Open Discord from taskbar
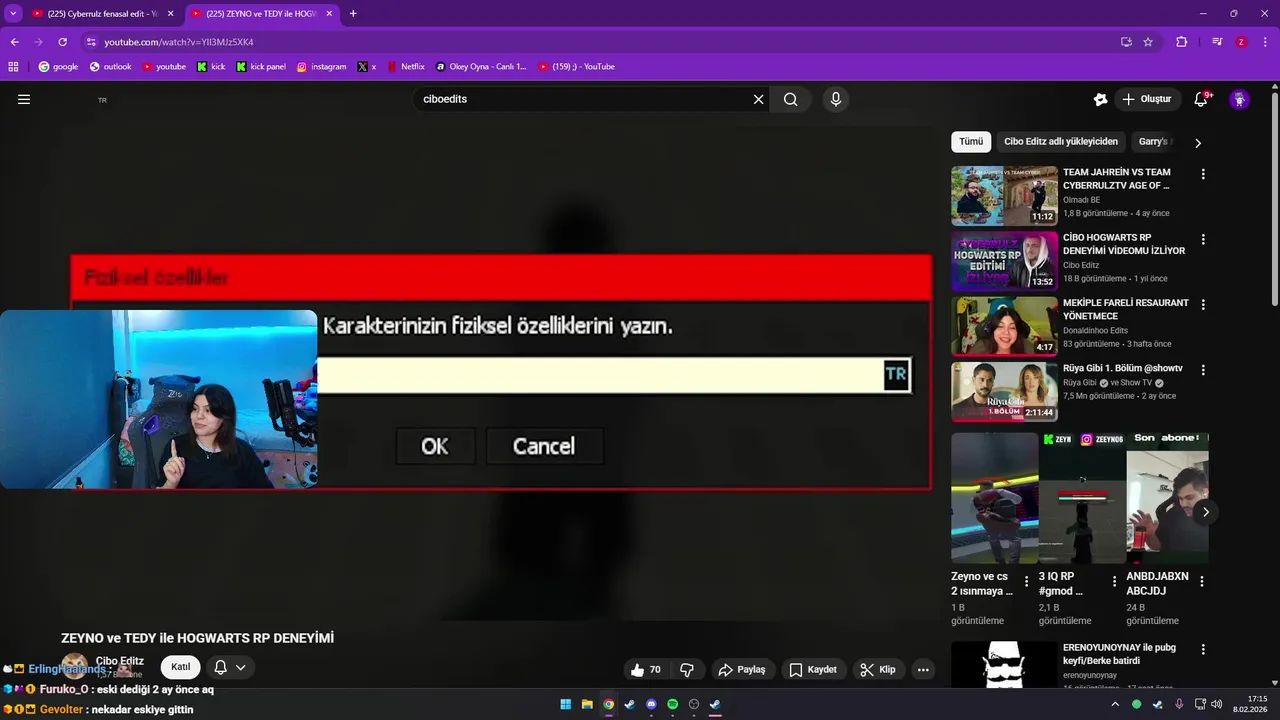The width and height of the screenshot is (1280, 720). (x=651, y=704)
